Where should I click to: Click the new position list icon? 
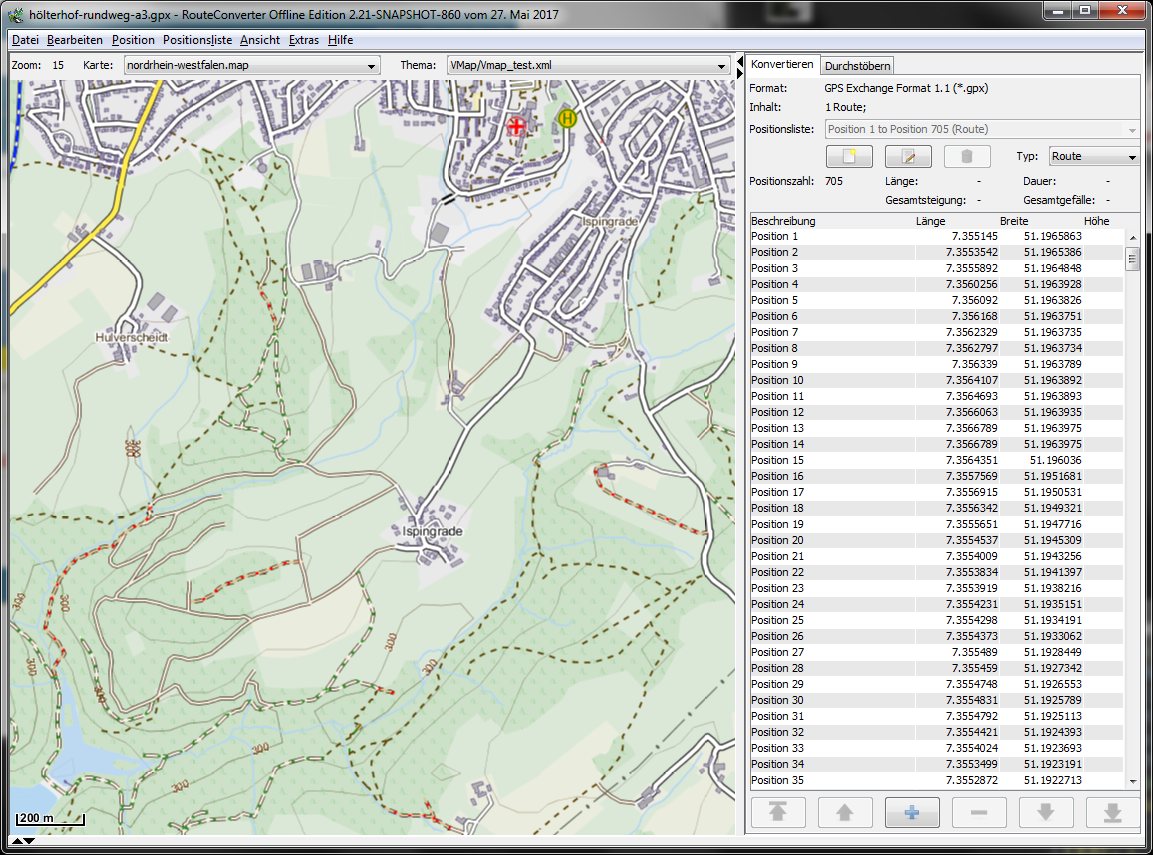point(849,157)
